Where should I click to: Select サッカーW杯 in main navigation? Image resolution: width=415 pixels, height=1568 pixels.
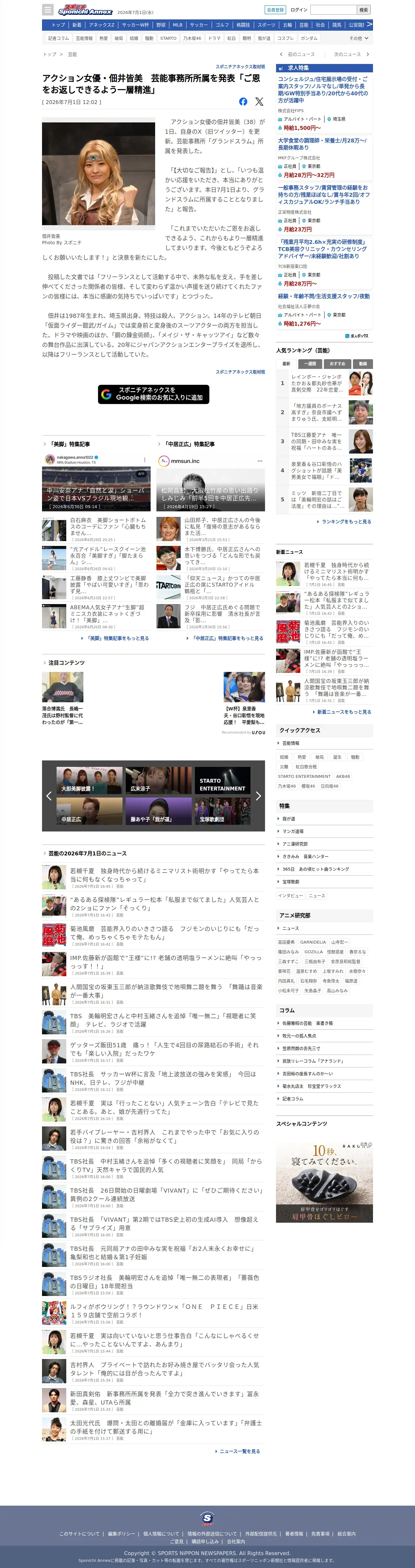tap(135, 25)
